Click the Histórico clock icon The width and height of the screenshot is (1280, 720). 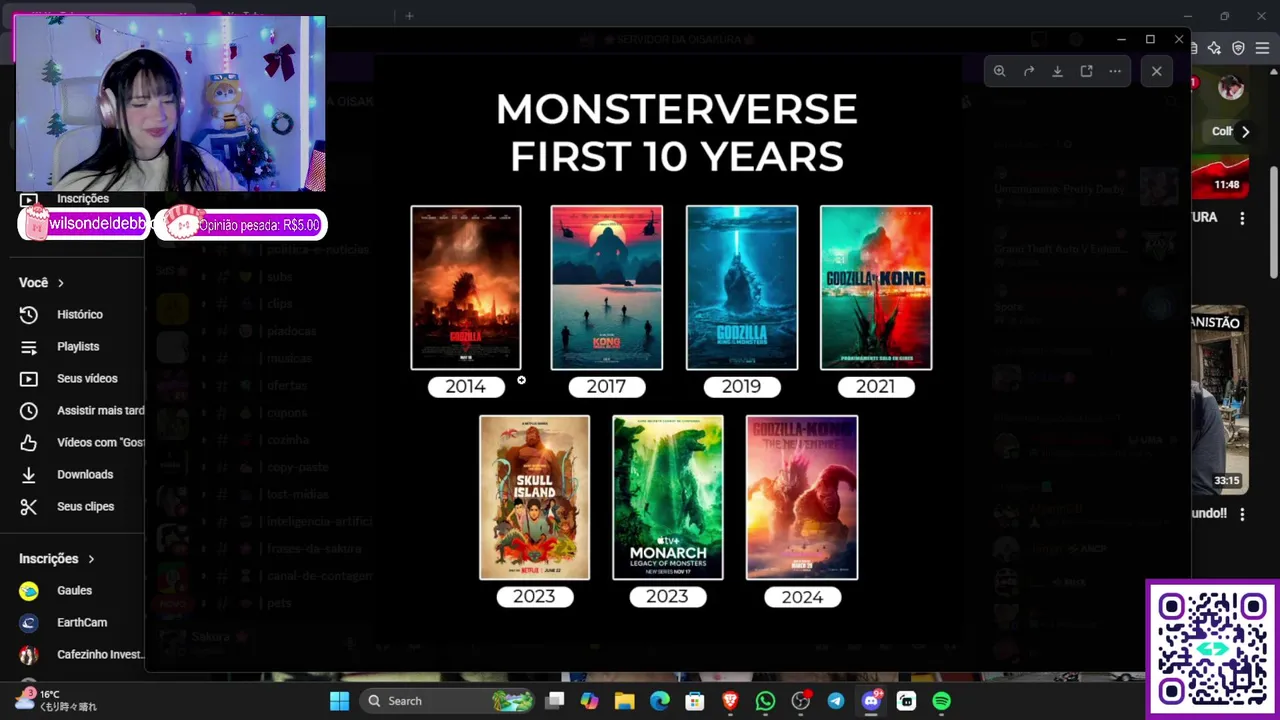(29, 315)
